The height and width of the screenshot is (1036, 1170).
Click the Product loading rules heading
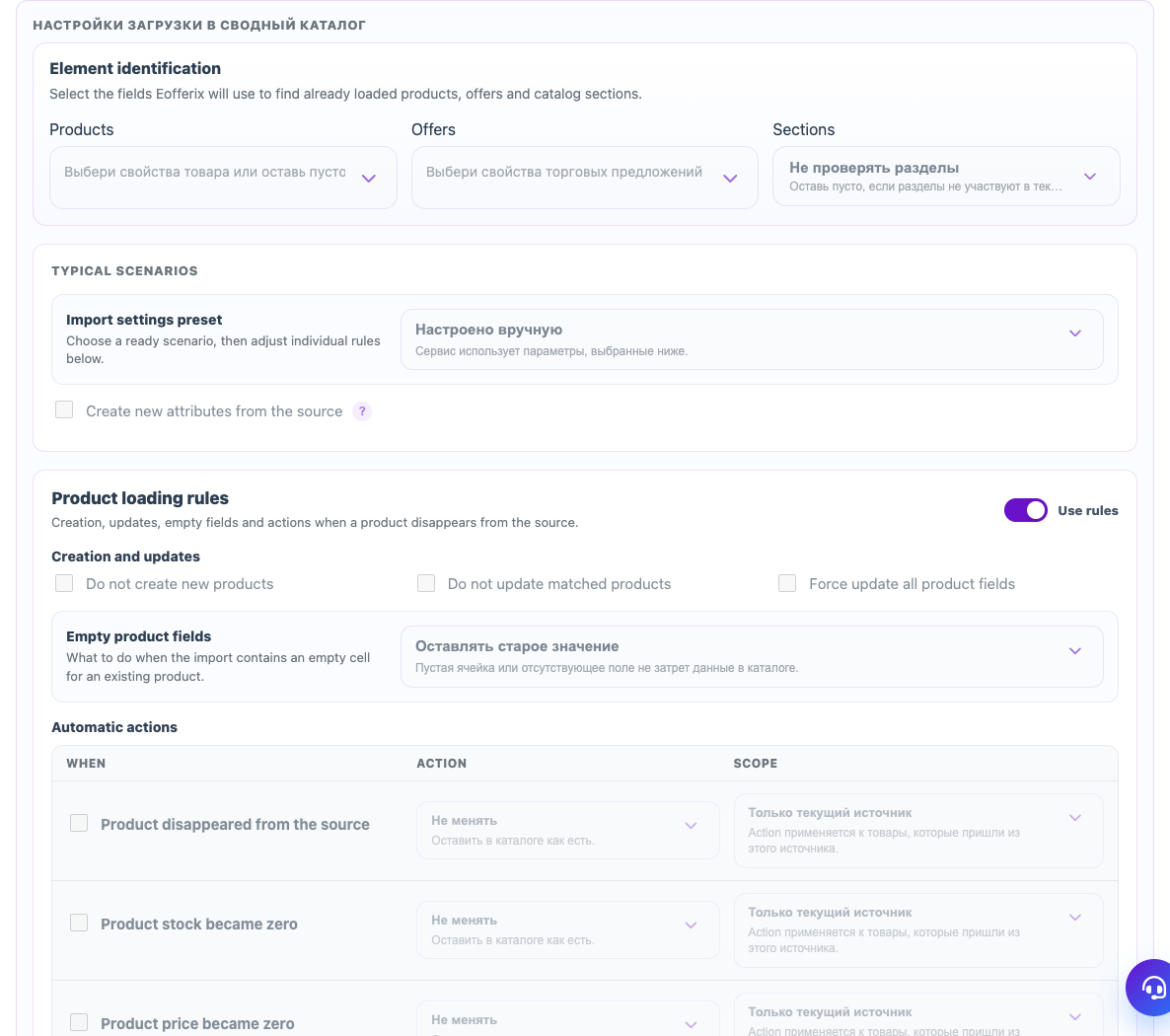coord(140,498)
